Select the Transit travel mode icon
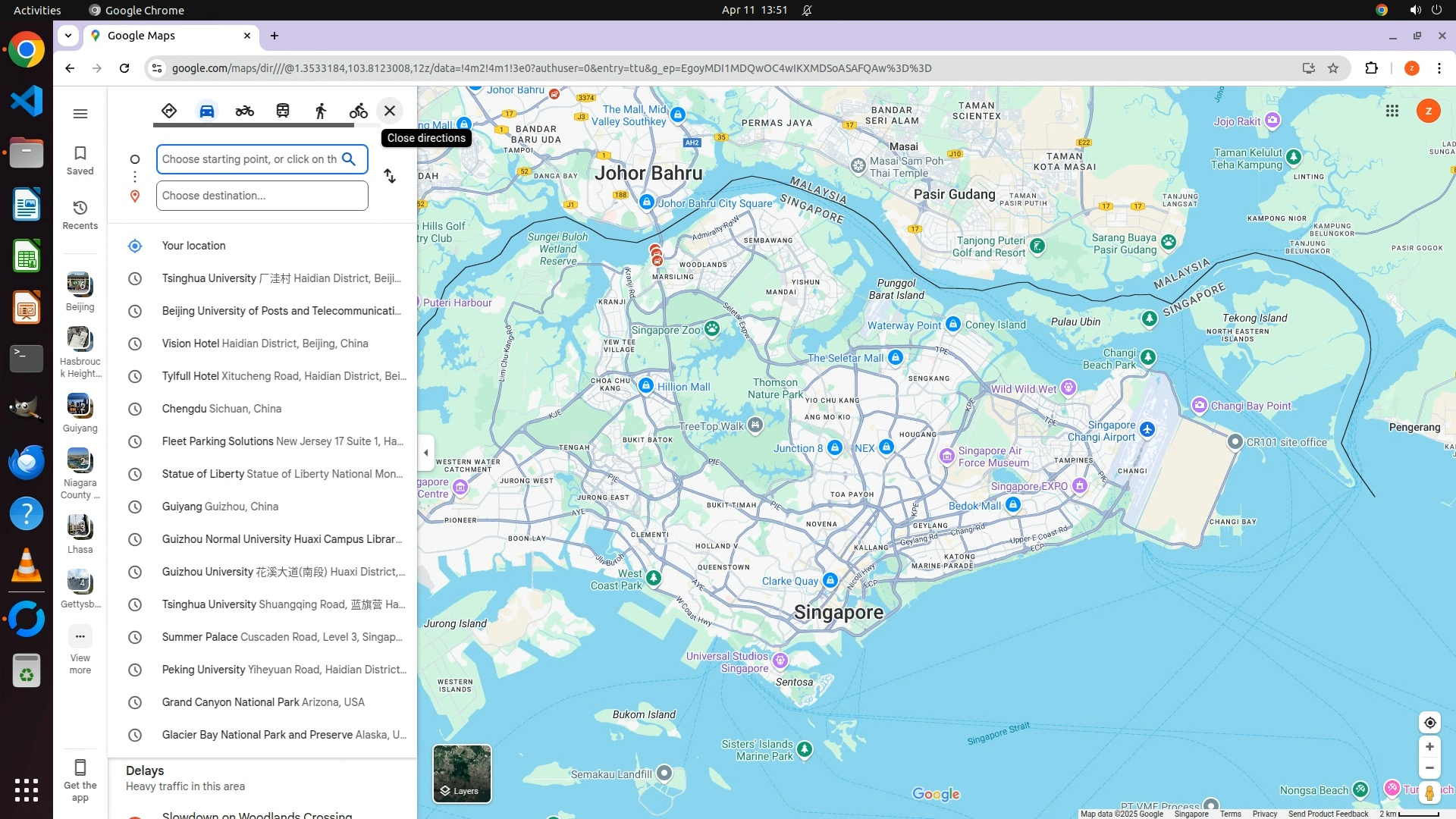The height and width of the screenshot is (819, 1456). (283, 111)
